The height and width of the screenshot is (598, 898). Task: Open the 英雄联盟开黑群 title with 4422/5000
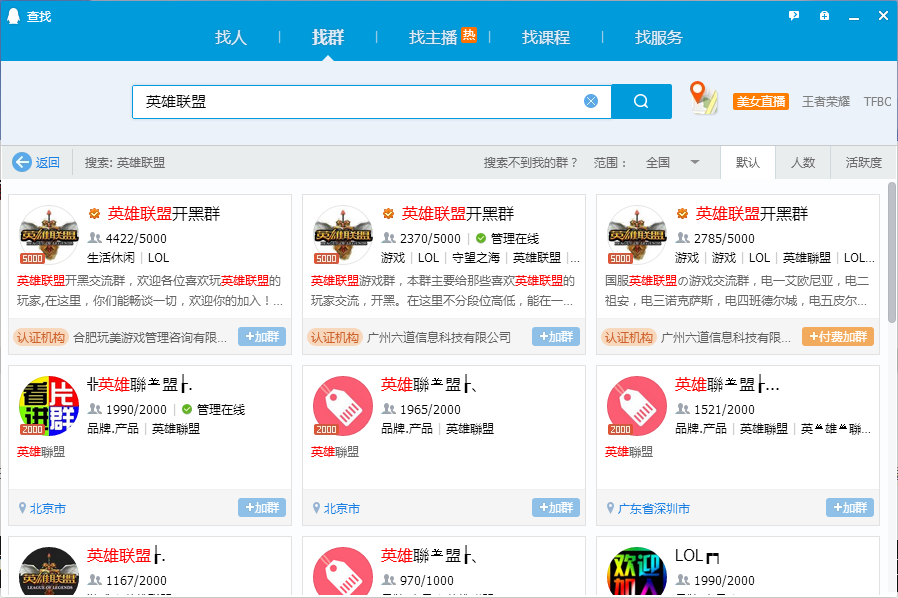164,214
